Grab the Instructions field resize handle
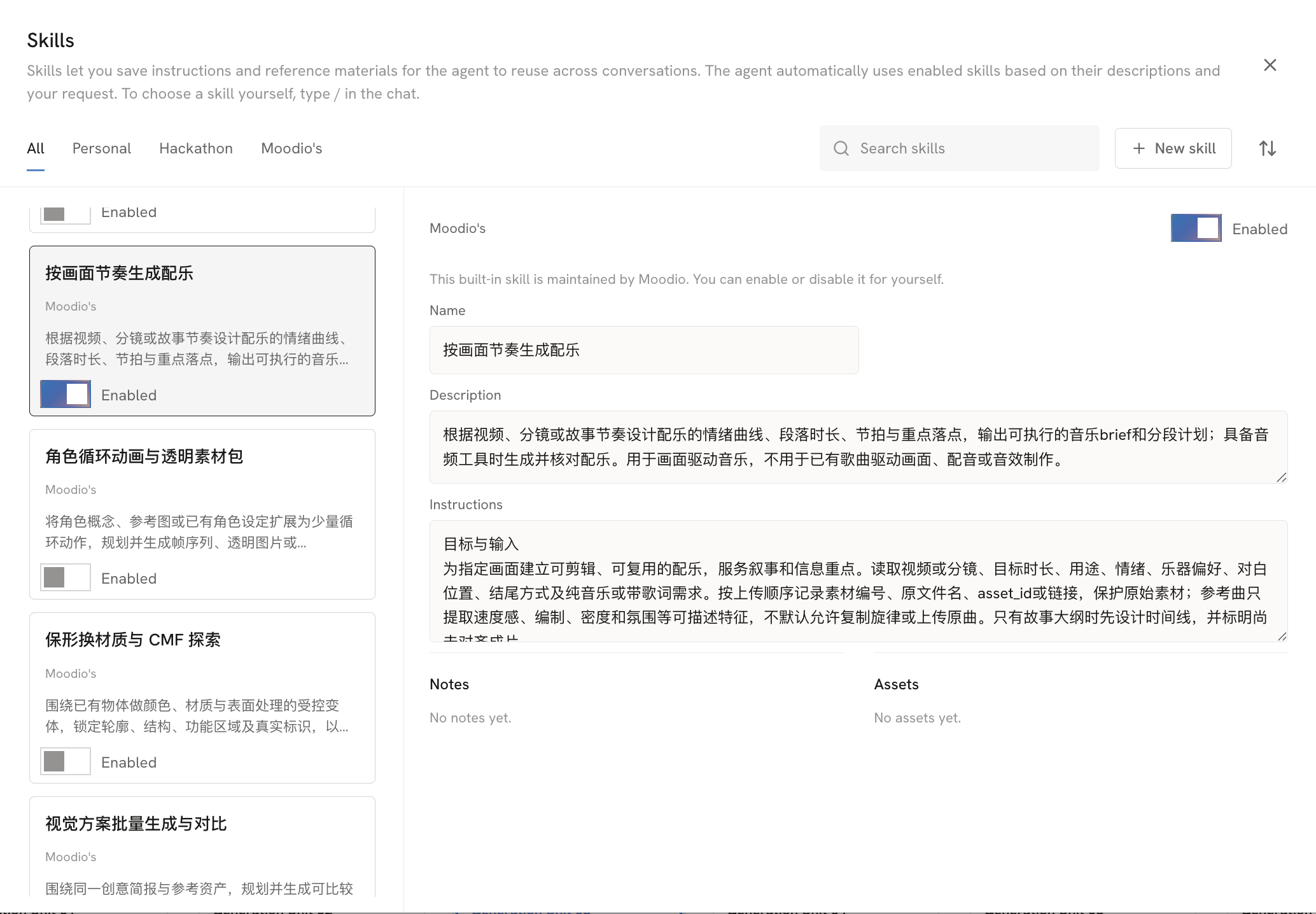The height and width of the screenshot is (914, 1316). tap(1282, 636)
